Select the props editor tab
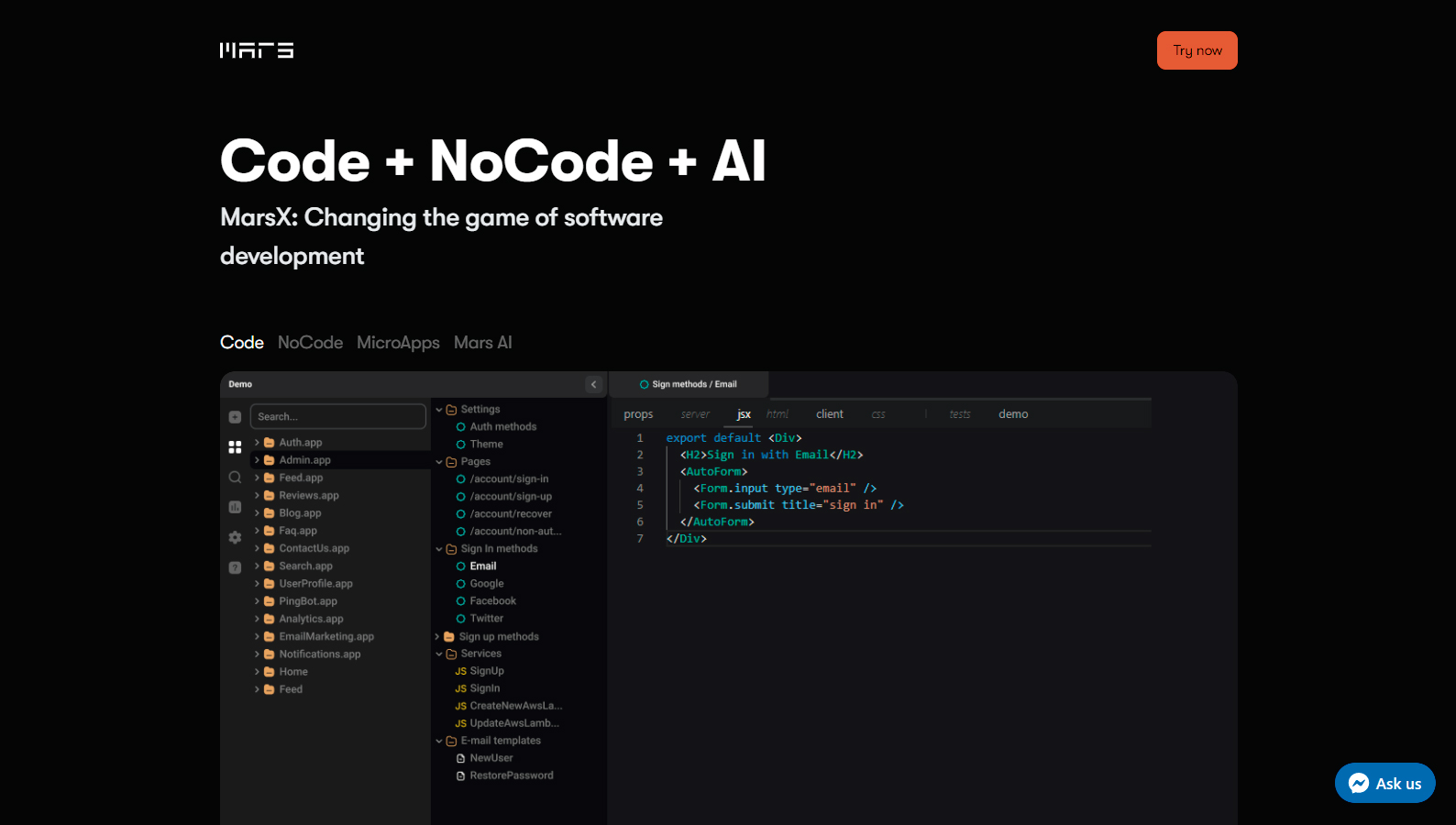1456x825 pixels. 638,414
